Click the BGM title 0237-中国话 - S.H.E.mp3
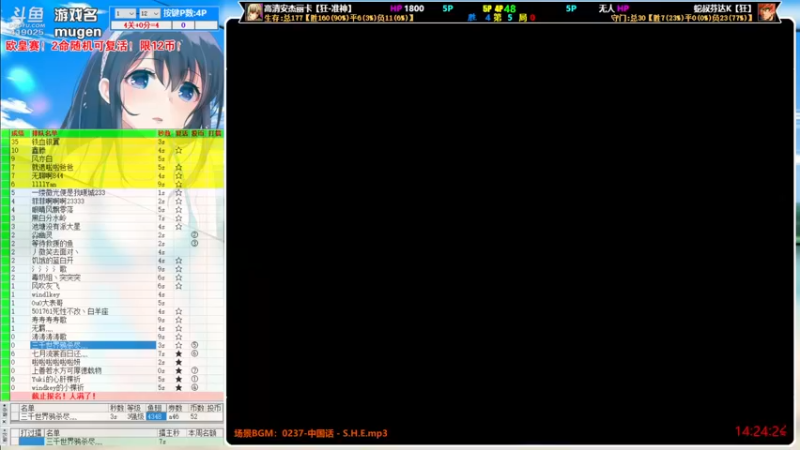The image size is (800, 450). [334, 433]
